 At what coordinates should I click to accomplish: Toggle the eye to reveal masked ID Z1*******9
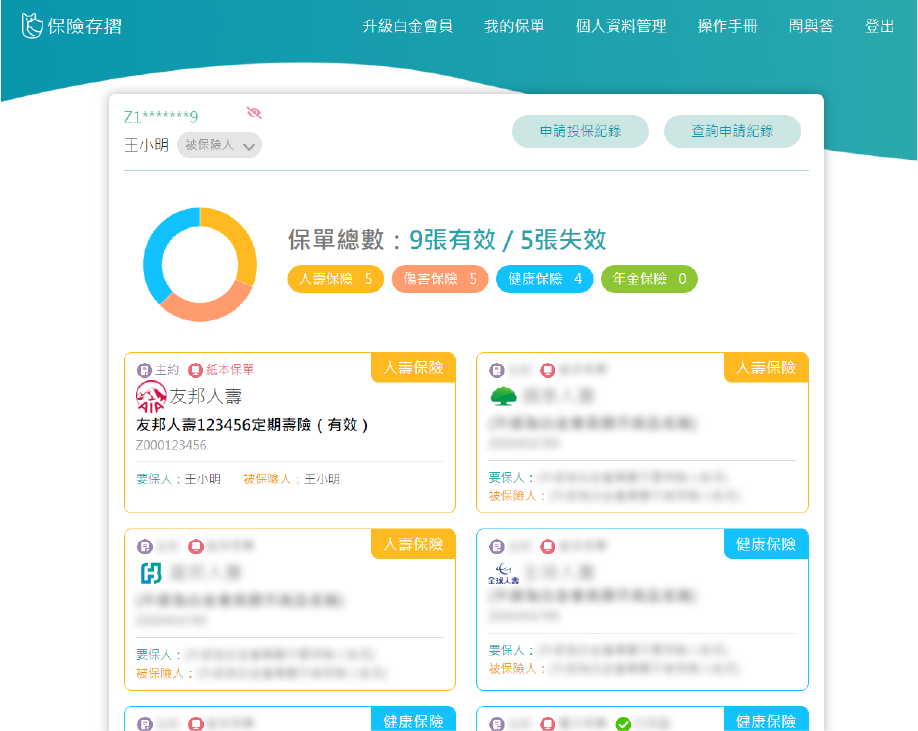(253, 113)
